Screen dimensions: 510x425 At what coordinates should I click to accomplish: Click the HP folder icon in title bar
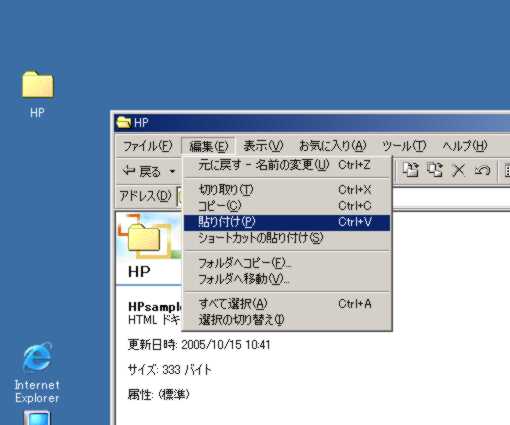(124, 123)
